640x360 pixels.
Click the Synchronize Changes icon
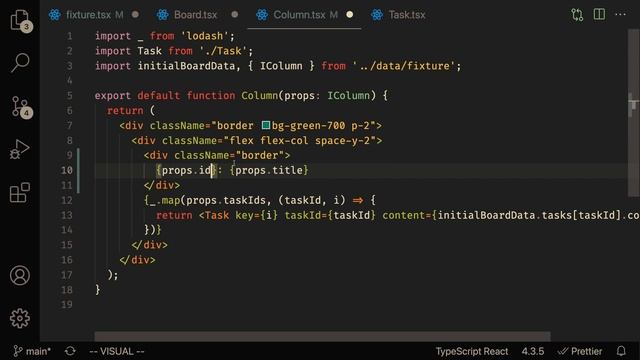click(70, 351)
